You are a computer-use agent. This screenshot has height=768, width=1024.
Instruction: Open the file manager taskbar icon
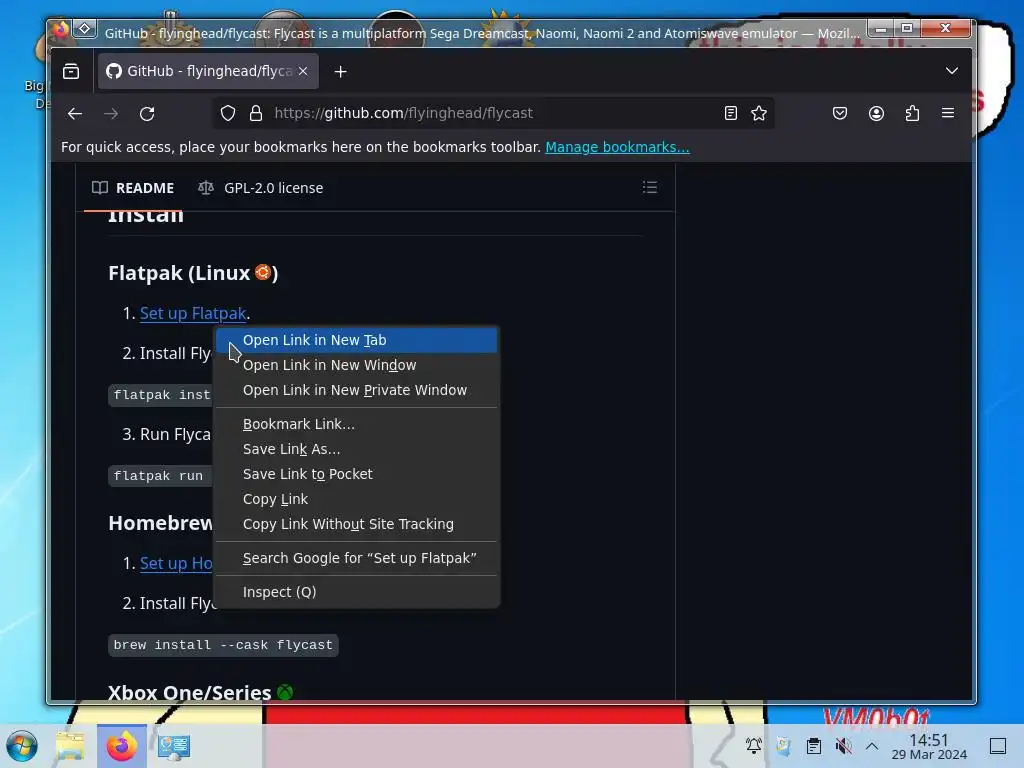70,746
